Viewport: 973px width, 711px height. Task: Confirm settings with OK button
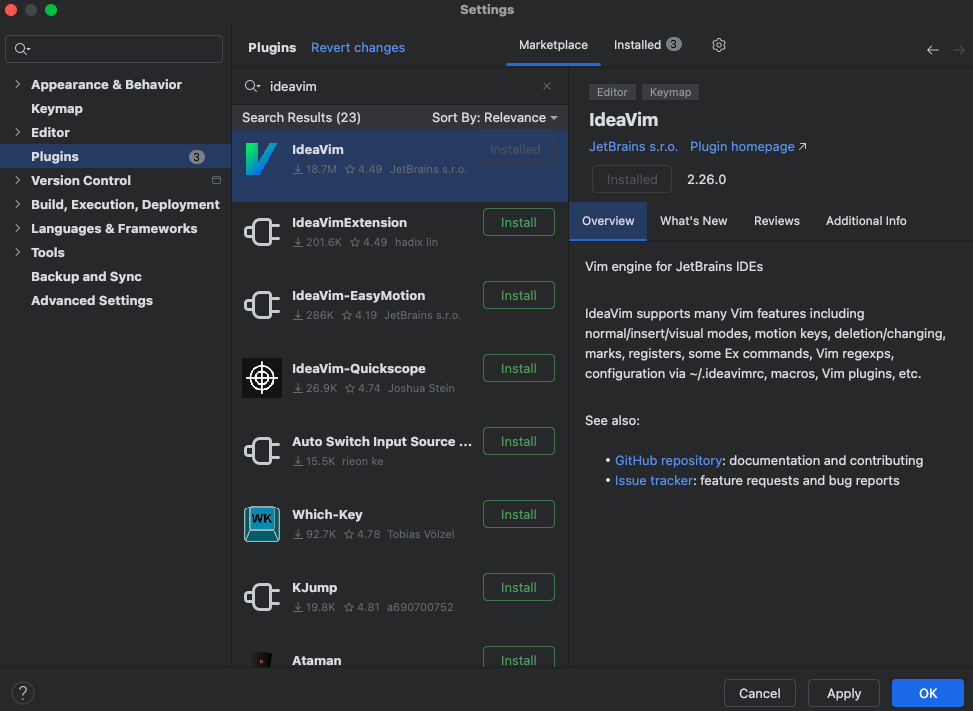pos(928,694)
